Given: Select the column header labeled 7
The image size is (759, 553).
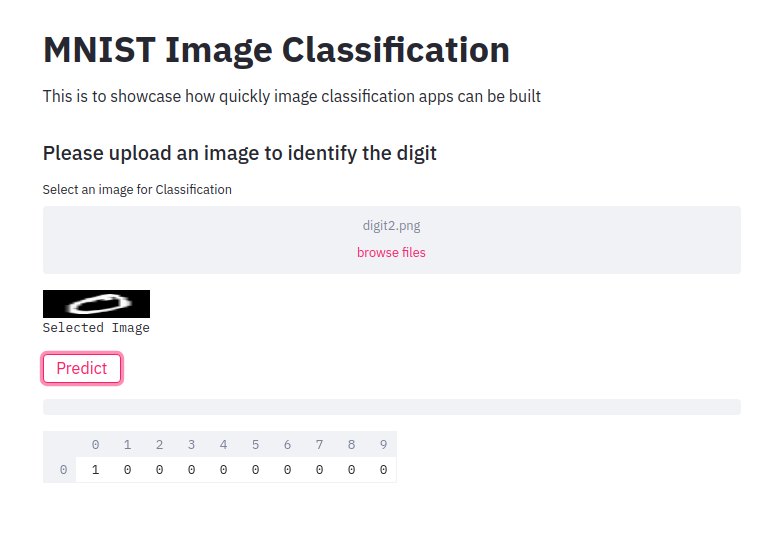Looking at the screenshot, I should (319, 445).
